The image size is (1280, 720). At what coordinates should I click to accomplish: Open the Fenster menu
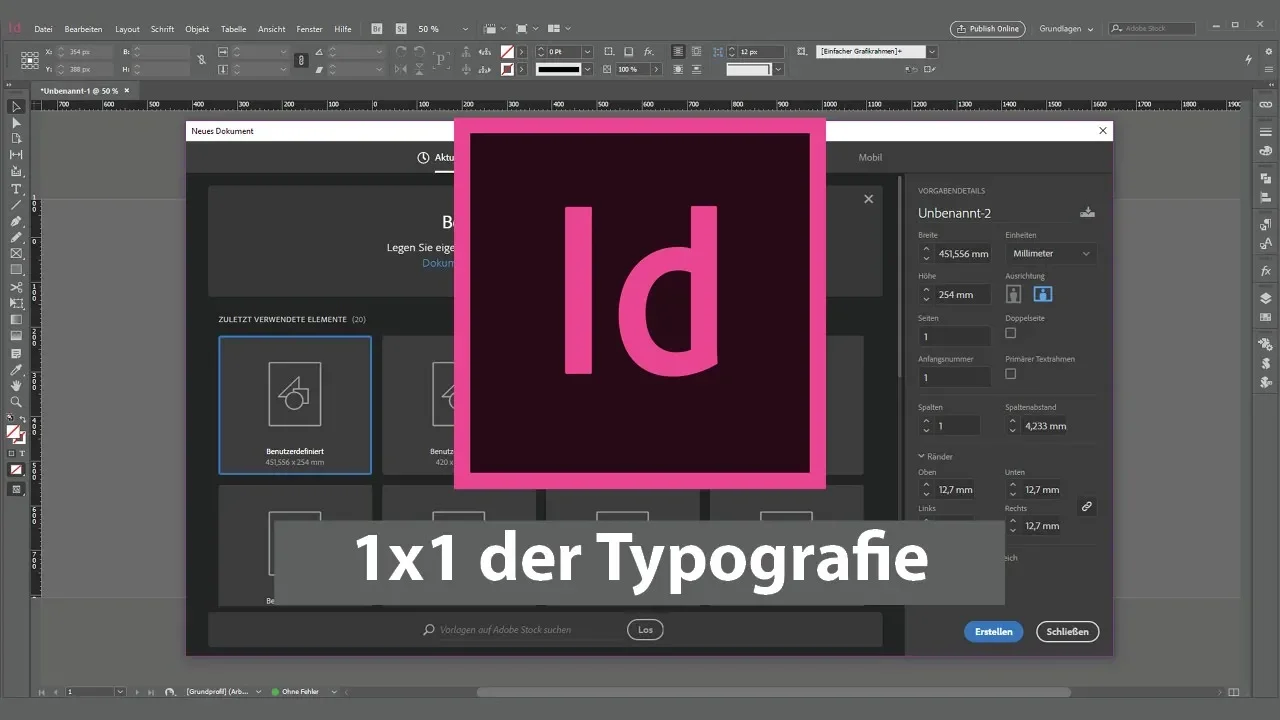(310, 29)
